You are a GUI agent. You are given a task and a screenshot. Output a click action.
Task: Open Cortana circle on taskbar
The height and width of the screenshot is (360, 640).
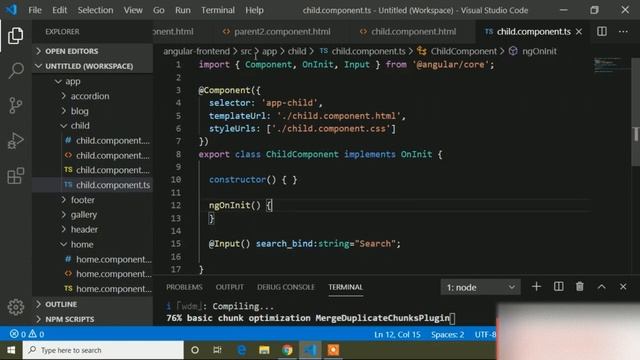pyautogui.click(x=195, y=350)
